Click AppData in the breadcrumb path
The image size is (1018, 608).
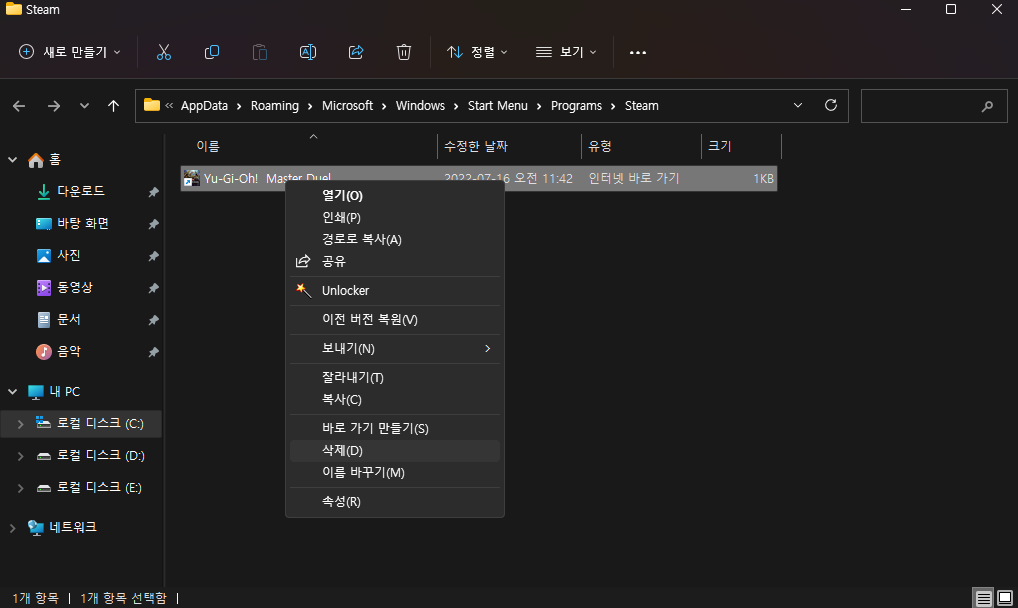pos(205,106)
